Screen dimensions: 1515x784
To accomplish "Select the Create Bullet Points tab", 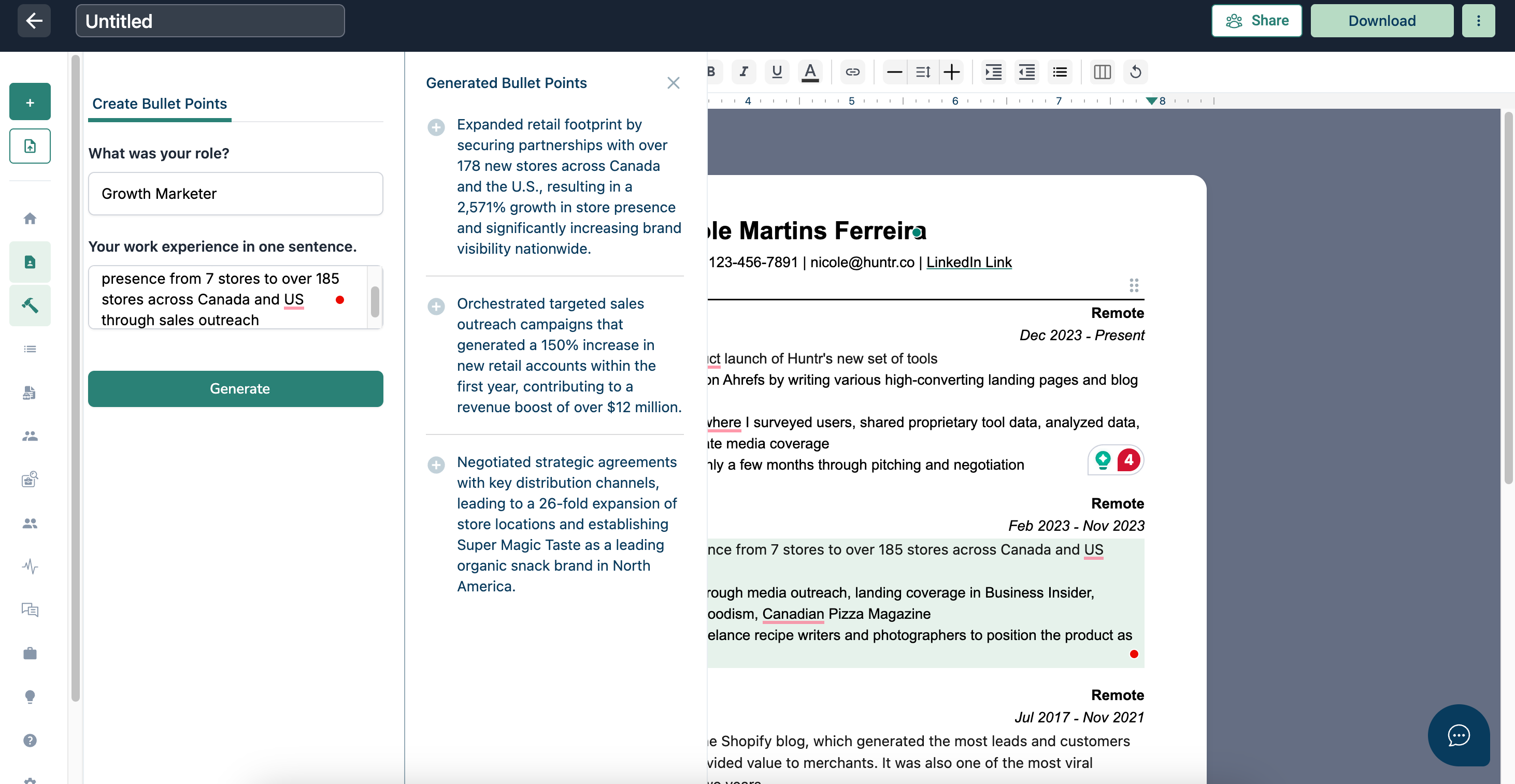I will click(x=160, y=104).
